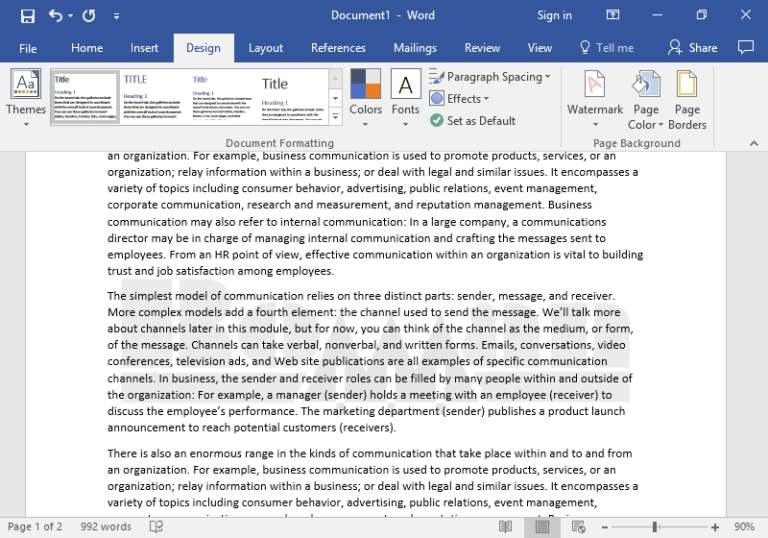Open the Fonts theme dropdown
The width and height of the screenshot is (768, 538).
click(x=406, y=98)
